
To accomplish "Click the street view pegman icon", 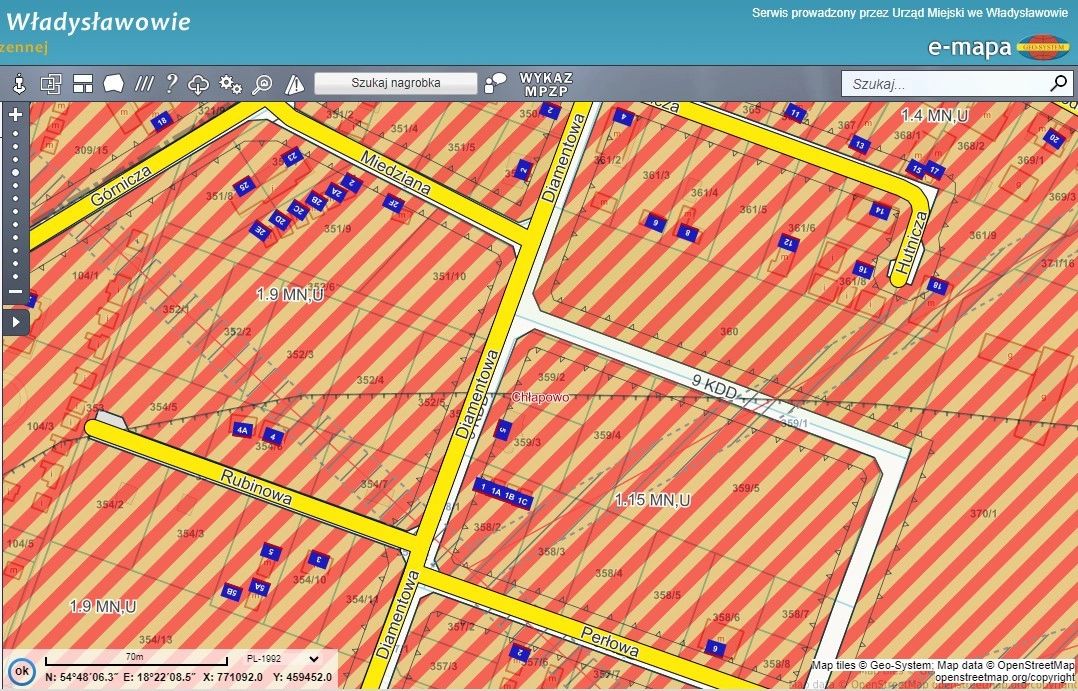I will 18,84.
